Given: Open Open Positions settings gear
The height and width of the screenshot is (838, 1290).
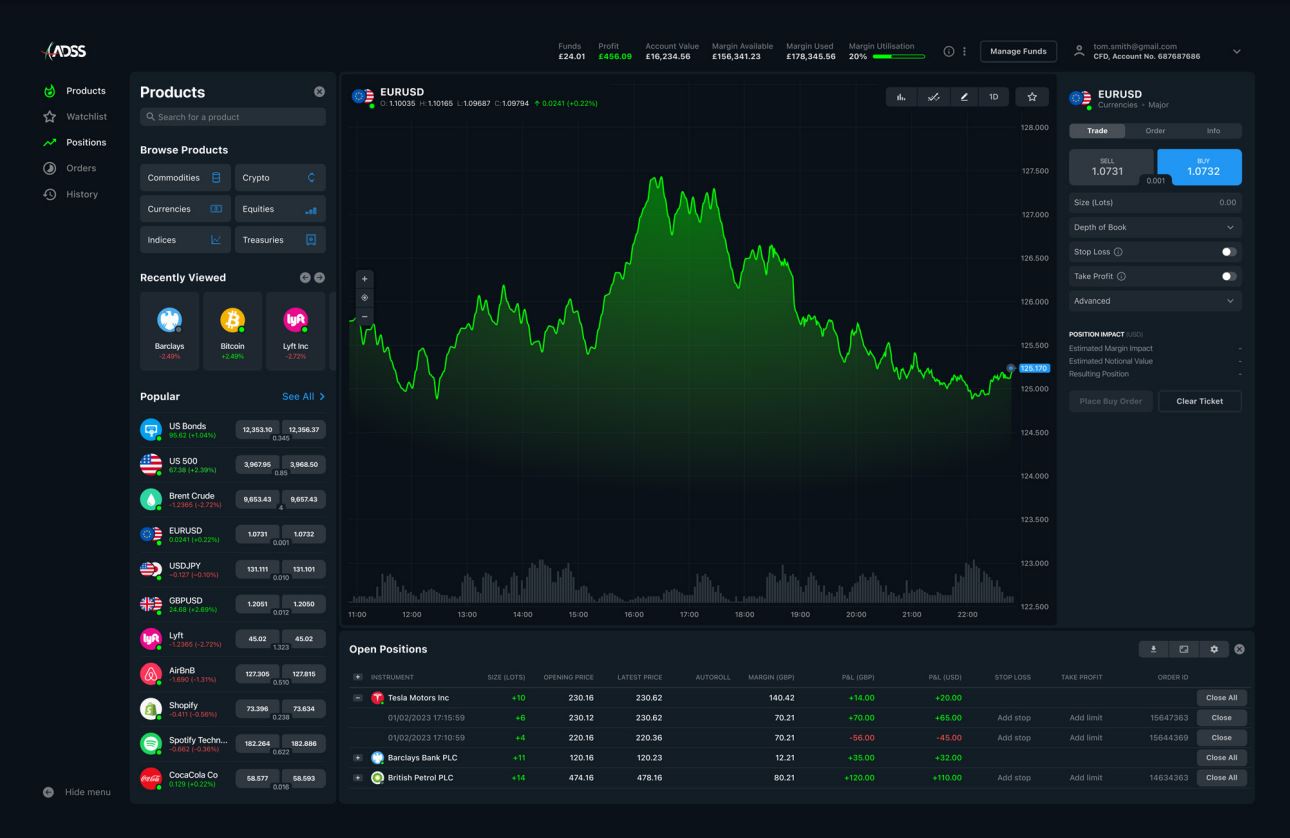Looking at the screenshot, I should click(x=1213, y=649).
